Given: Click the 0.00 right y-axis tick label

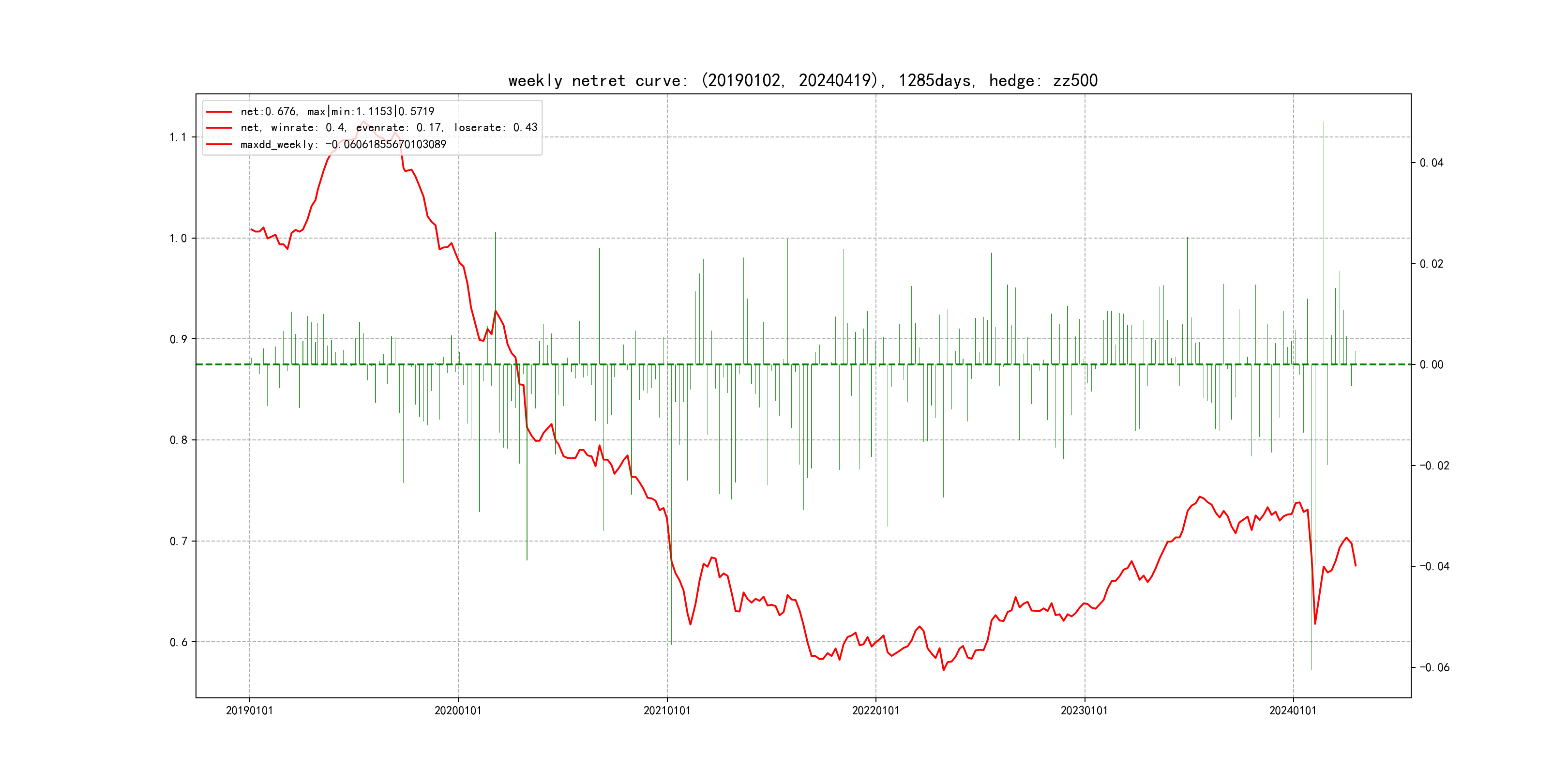Looking at the screenshot, I should (1431, 364).
